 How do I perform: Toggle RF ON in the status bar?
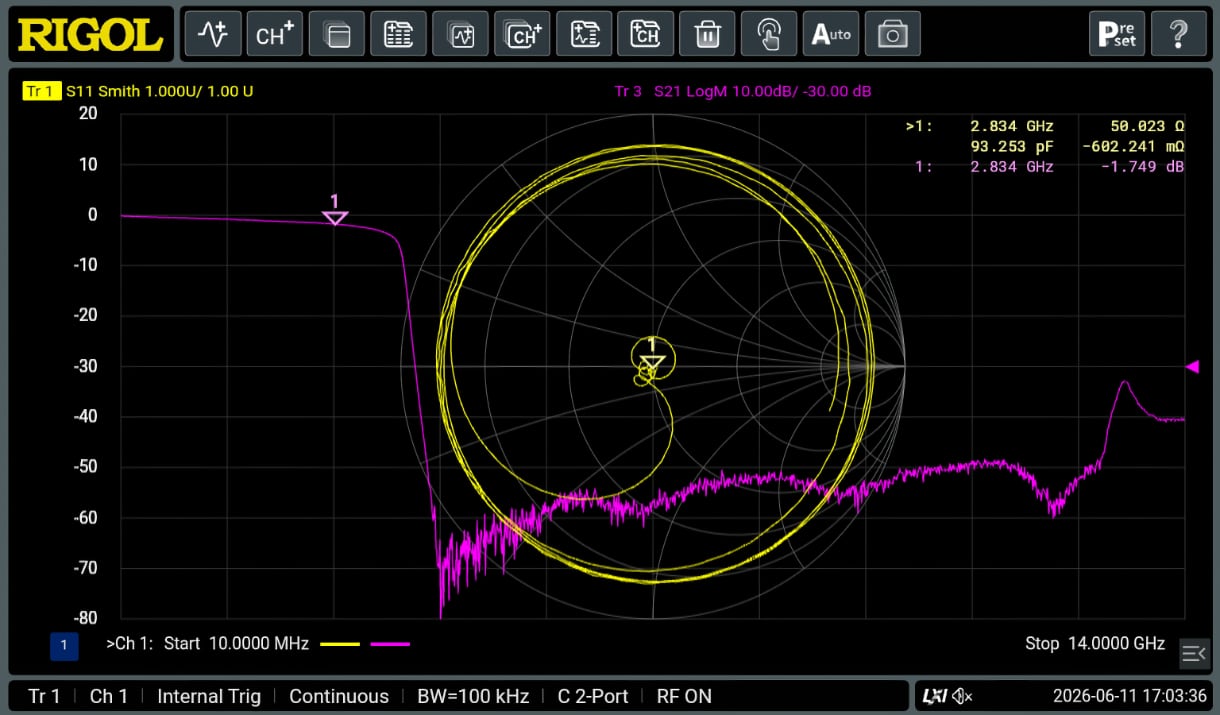coord(684,696)
